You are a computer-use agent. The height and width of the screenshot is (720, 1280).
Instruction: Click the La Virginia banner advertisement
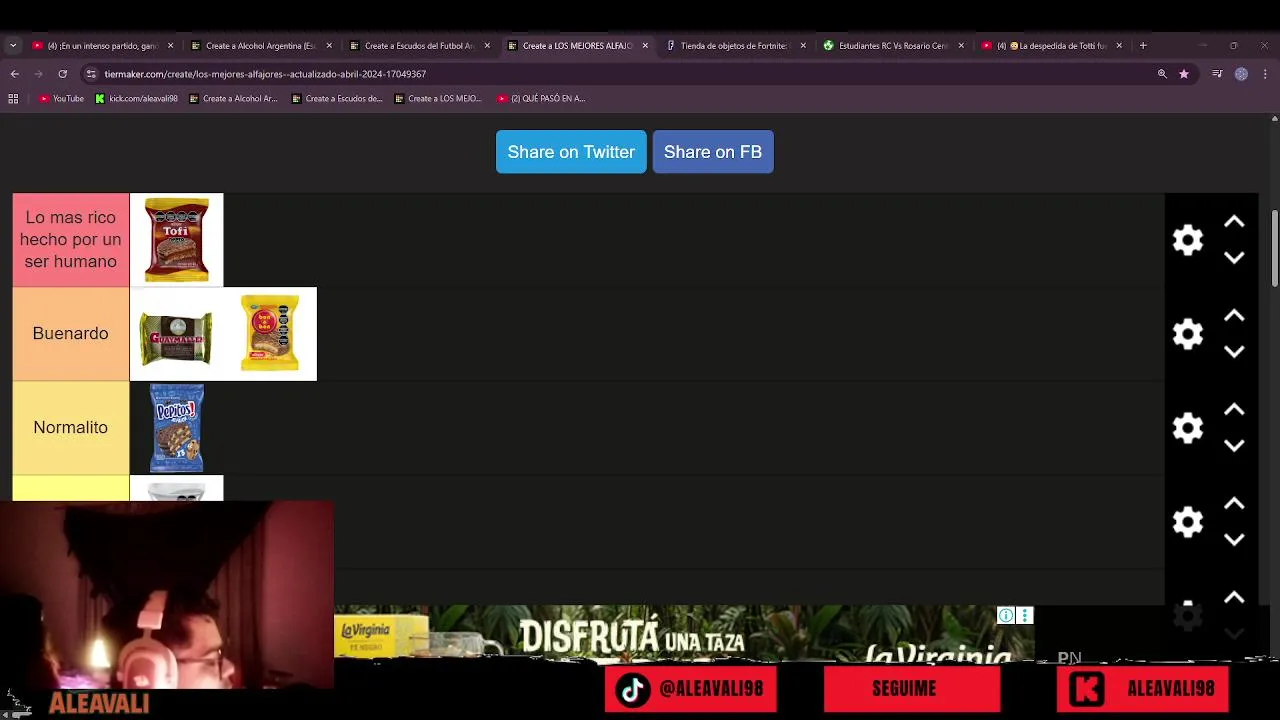[684, 633]
